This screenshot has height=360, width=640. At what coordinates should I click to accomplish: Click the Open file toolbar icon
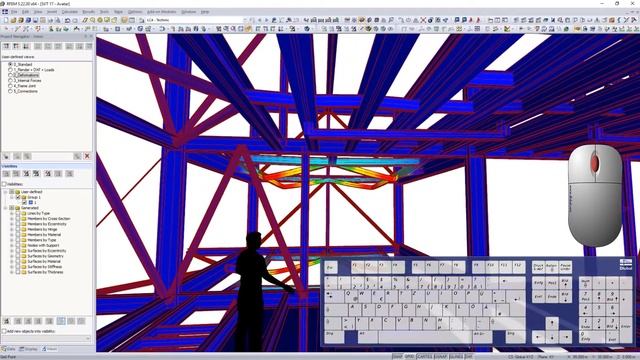[13, 20]
